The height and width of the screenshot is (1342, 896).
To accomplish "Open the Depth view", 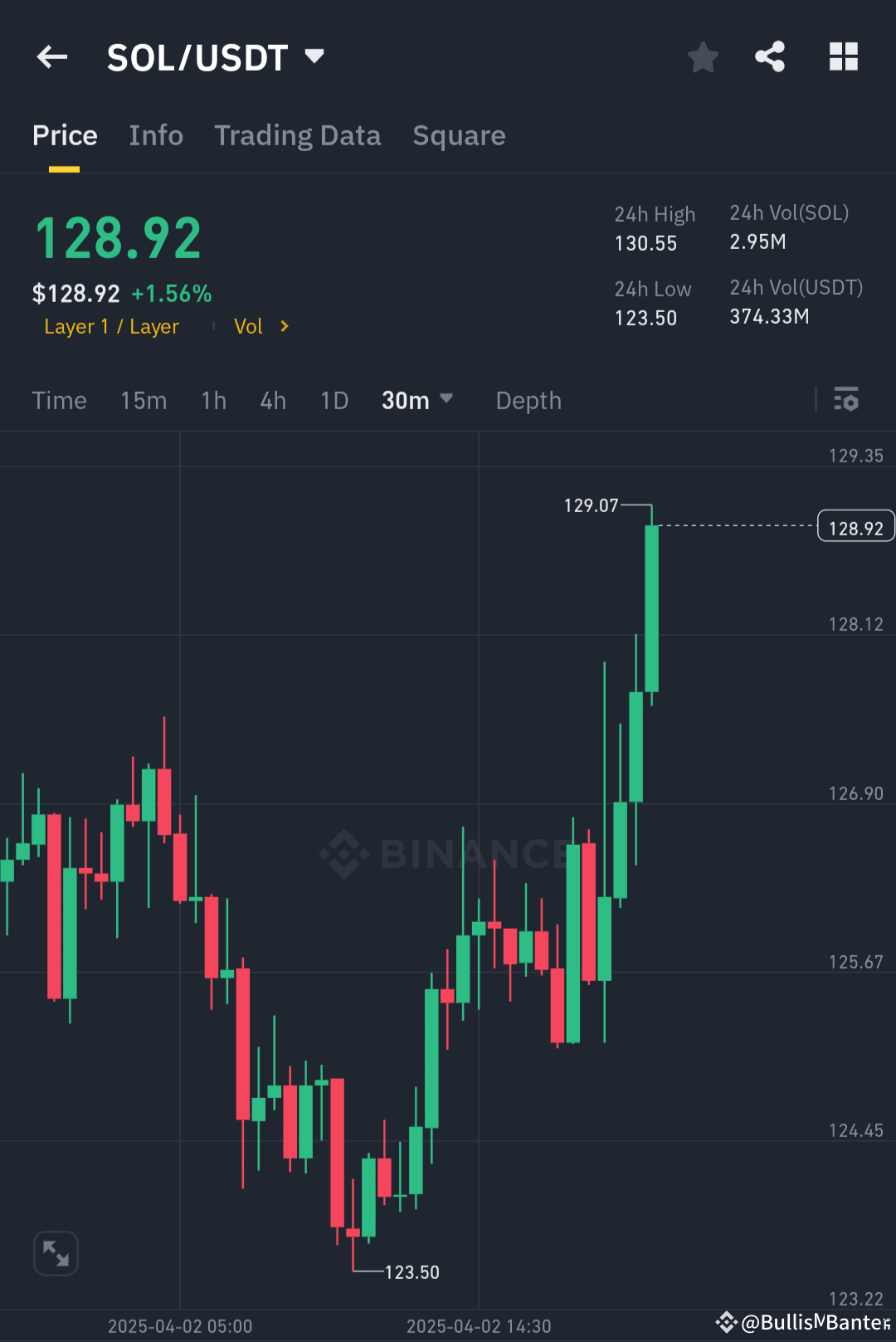I will [528, 400].
